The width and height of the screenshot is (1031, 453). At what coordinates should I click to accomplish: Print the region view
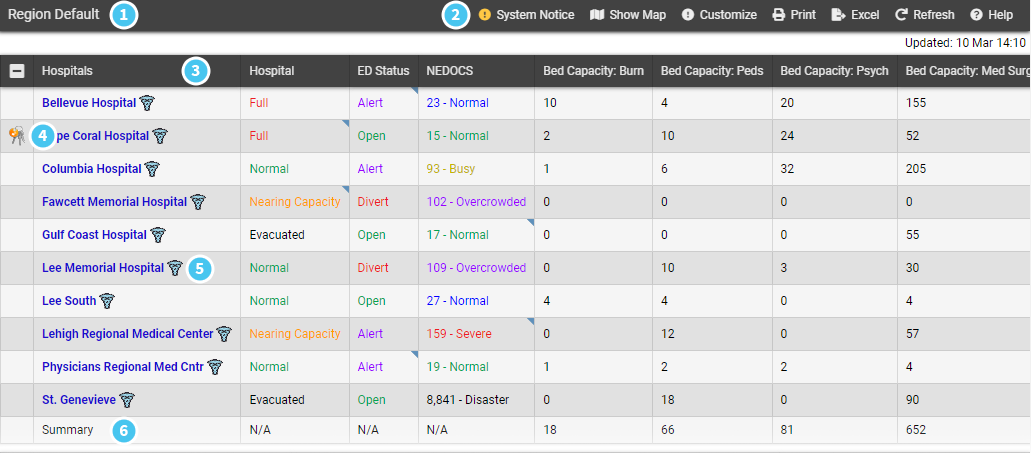tap(794, 14)
